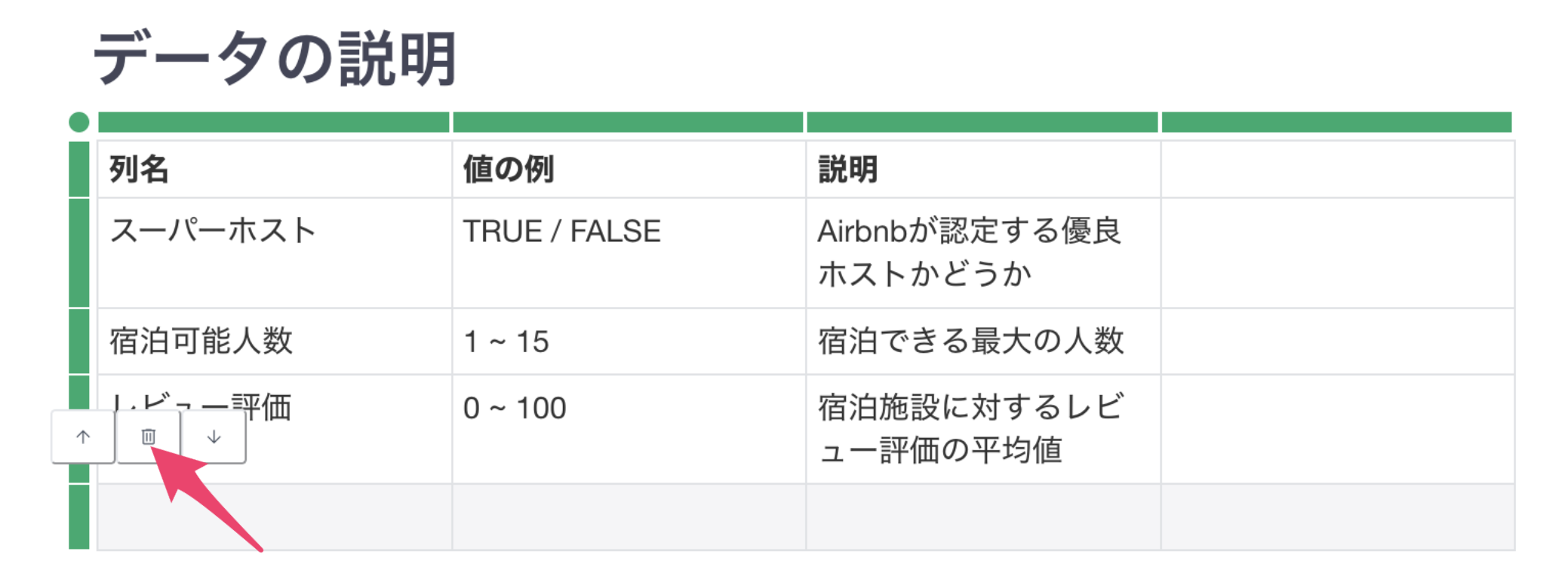Move row down with down arrow button

214,437
